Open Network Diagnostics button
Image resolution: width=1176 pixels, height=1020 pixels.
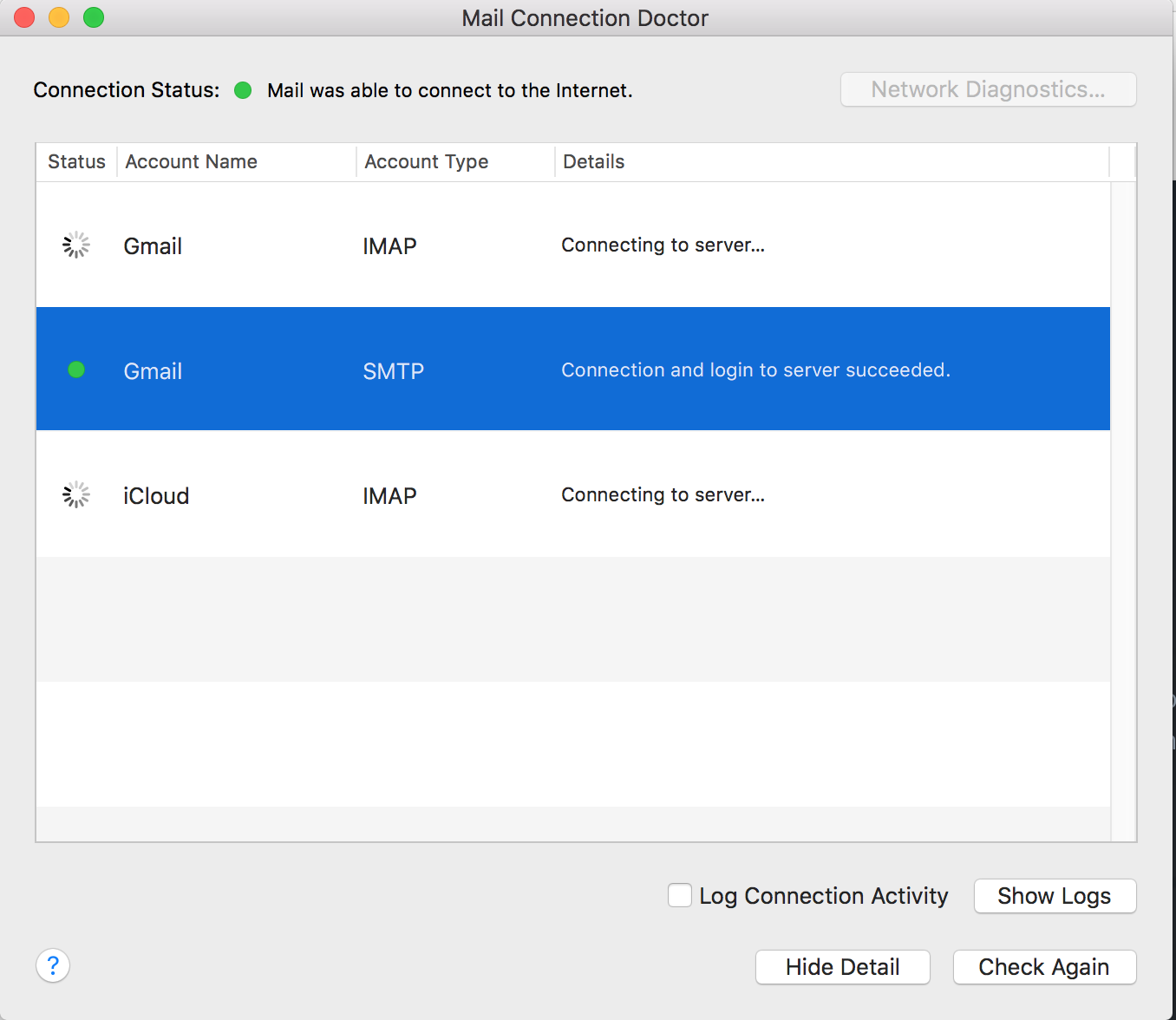tap(988, 89)
